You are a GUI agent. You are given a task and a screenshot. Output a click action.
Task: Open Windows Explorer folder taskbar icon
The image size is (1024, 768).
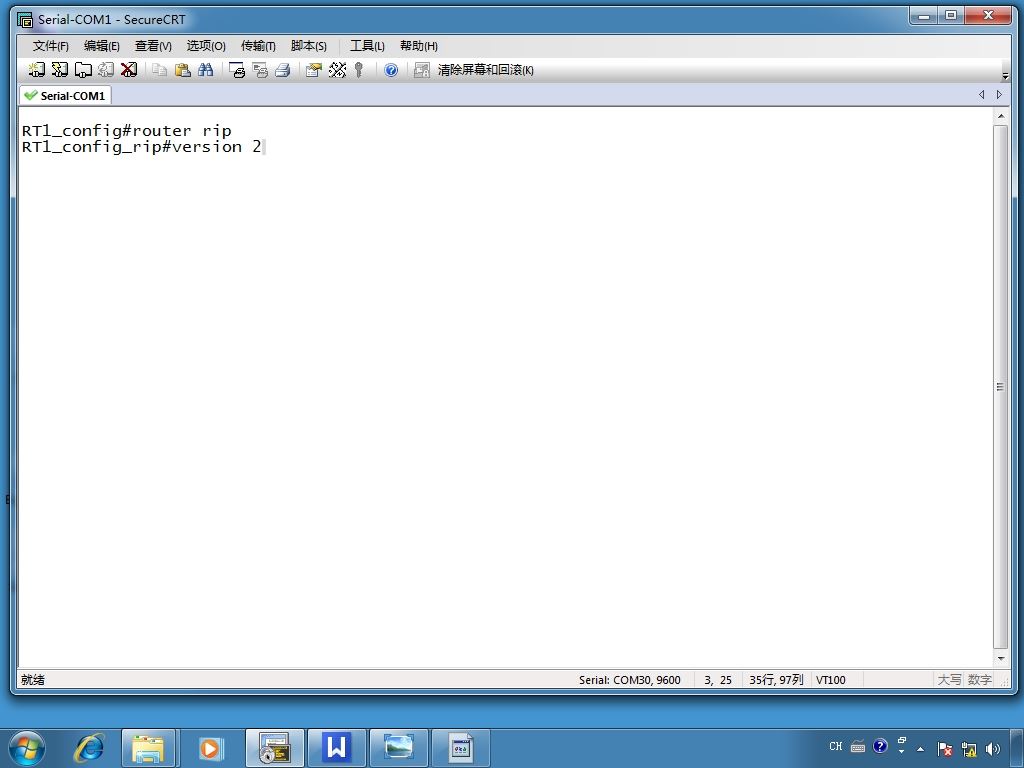coord(148,748)
